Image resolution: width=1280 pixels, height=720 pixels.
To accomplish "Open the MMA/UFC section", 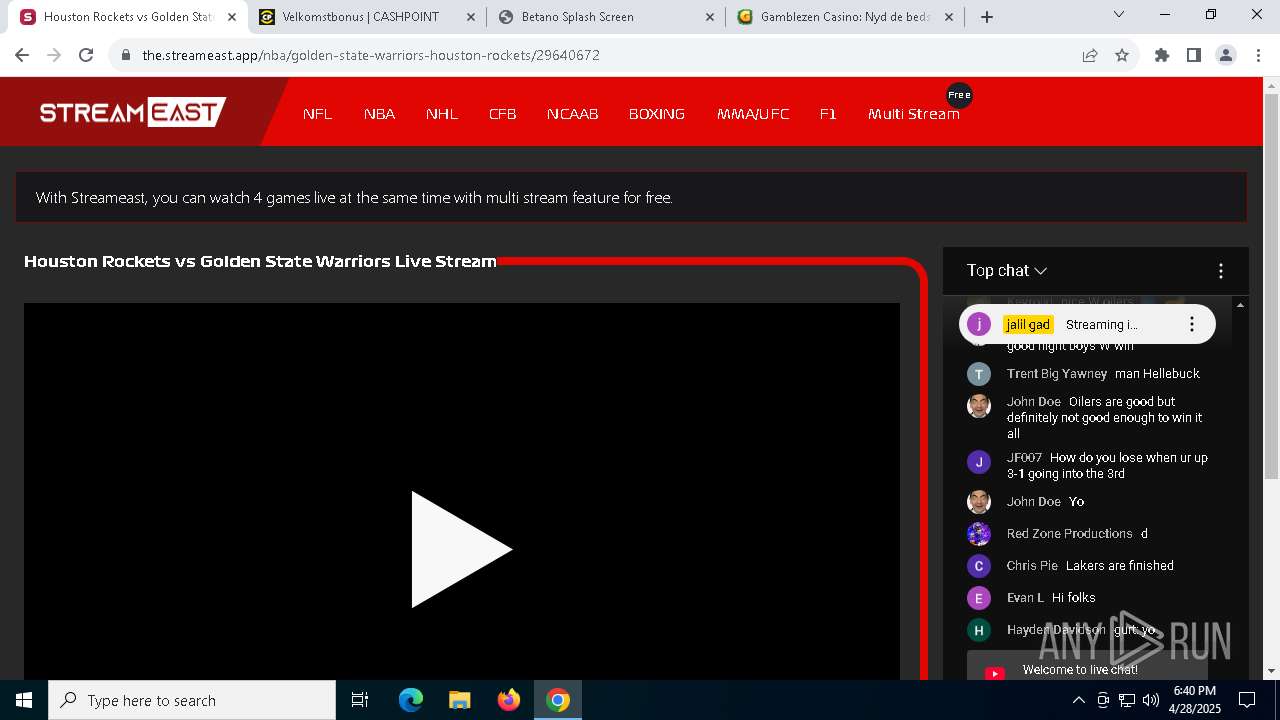I will tap(753, 114).
